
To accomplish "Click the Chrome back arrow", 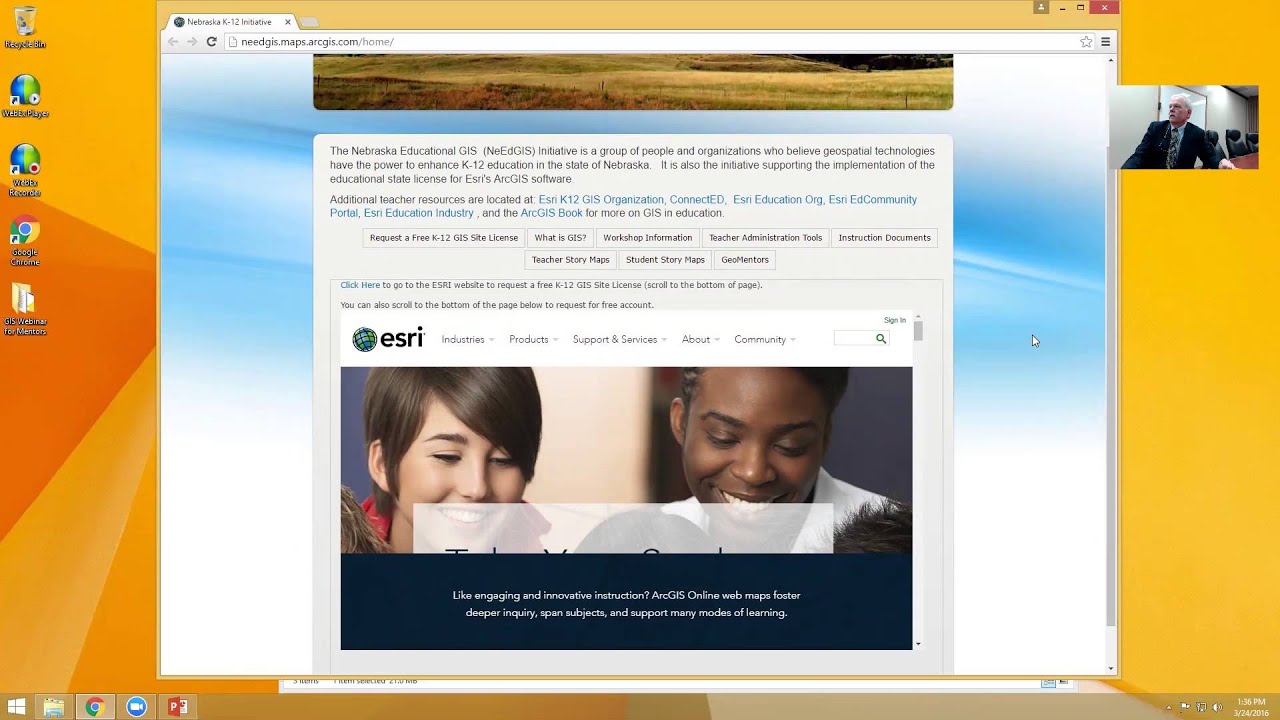I will pyautogui.click(x=173, y=42).
